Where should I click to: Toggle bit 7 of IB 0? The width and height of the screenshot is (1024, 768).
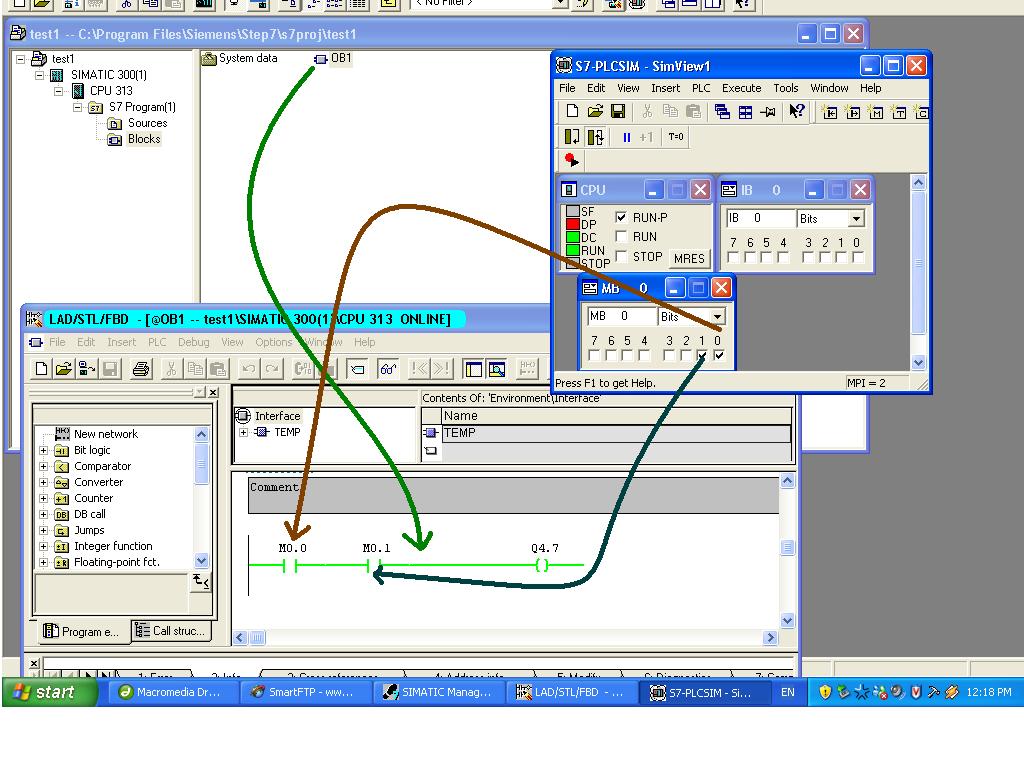pos(733,257)
